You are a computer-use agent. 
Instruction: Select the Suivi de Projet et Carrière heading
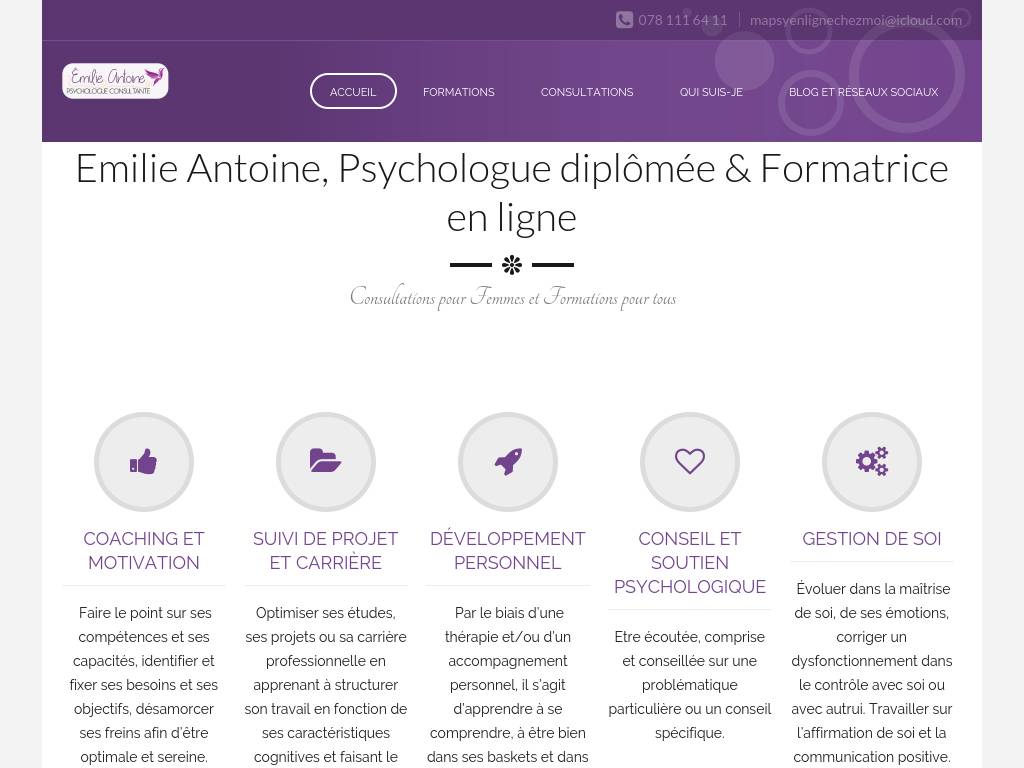pyautogui.click(x=326, y=550)
